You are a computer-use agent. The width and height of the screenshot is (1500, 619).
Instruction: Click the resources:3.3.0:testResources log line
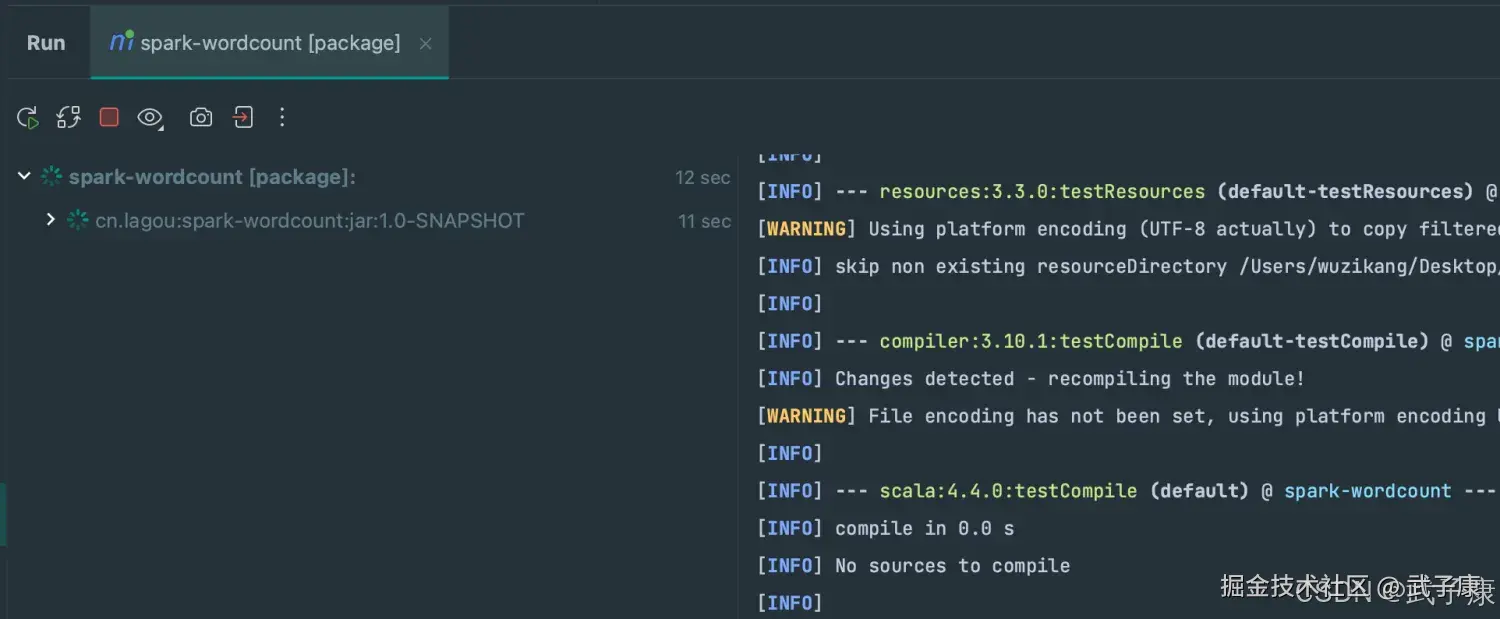tap(1128, 192)
